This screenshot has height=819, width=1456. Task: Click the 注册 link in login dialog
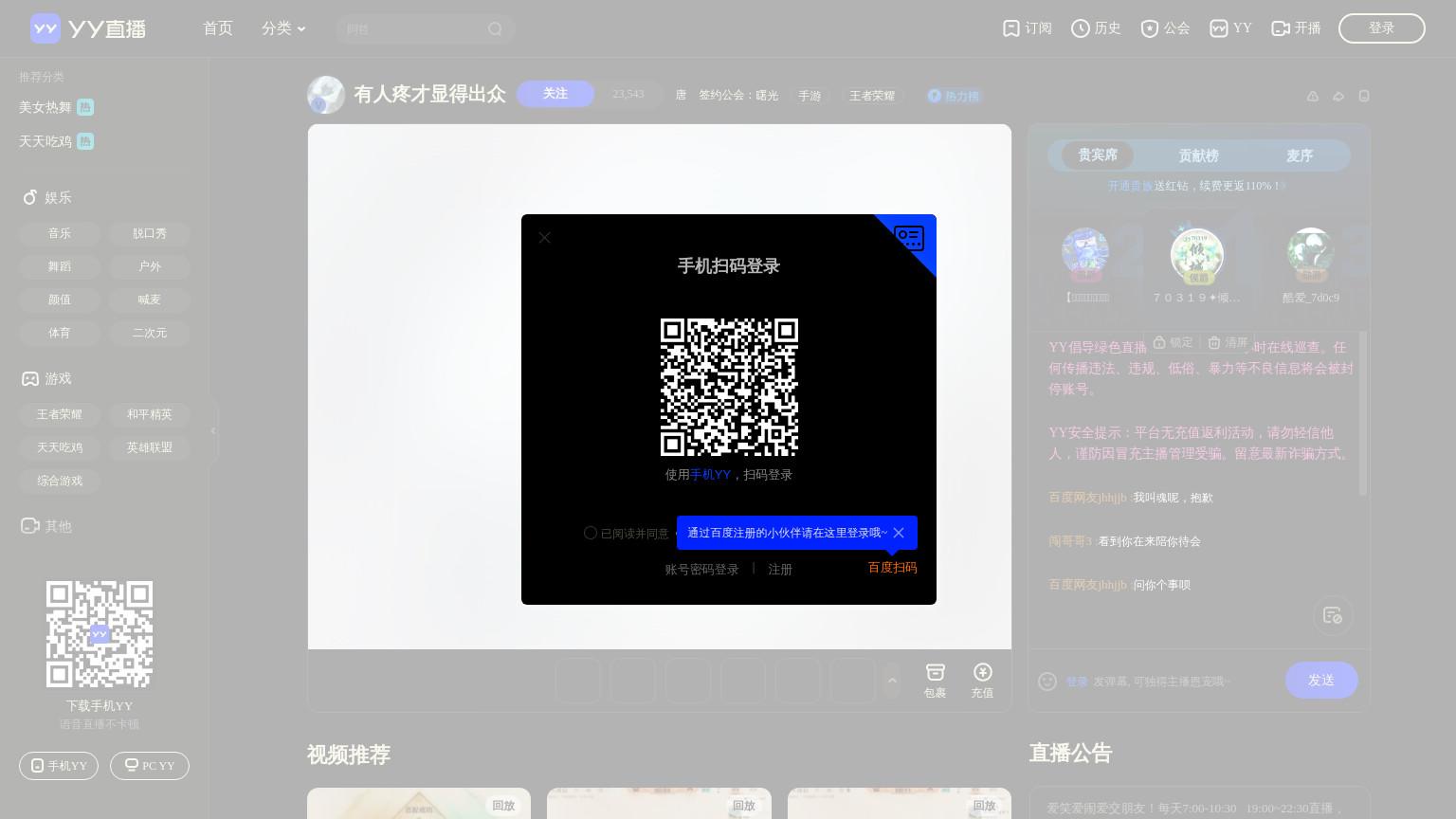[780, 570]
